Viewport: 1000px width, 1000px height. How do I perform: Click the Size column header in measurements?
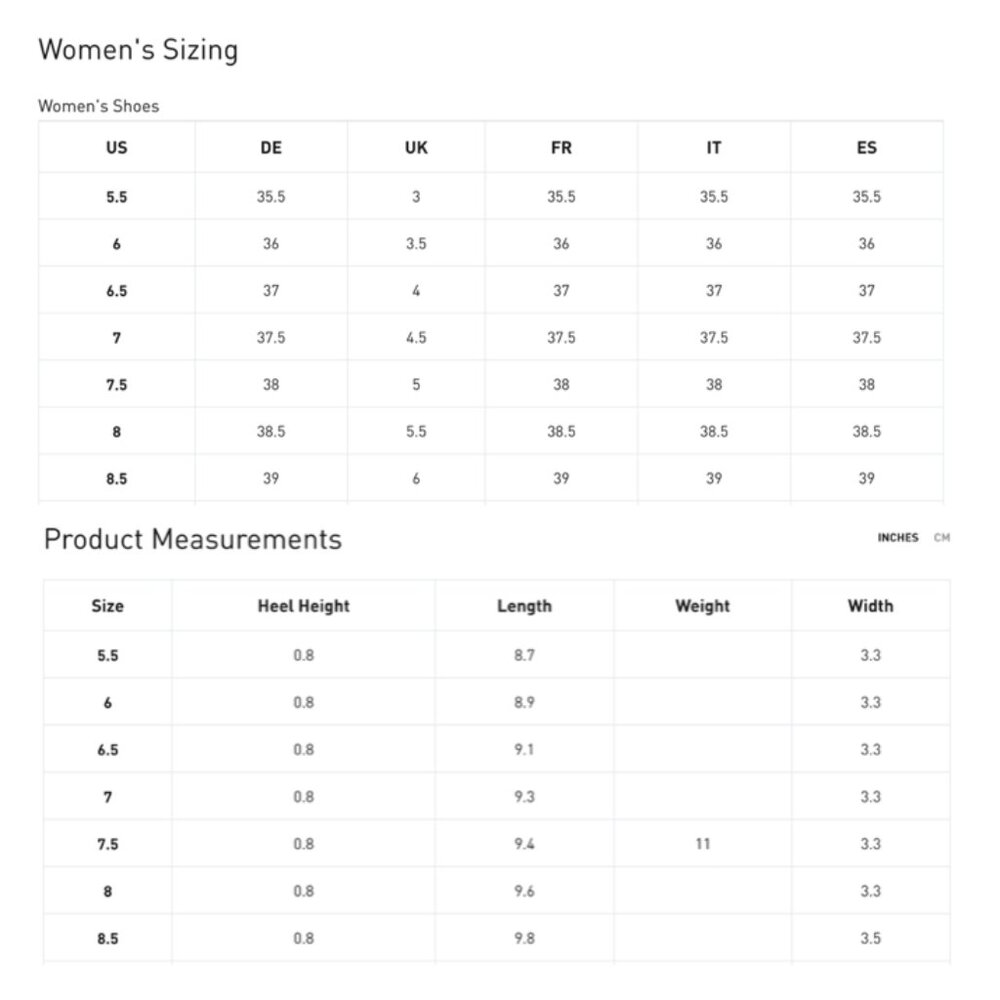107,606
